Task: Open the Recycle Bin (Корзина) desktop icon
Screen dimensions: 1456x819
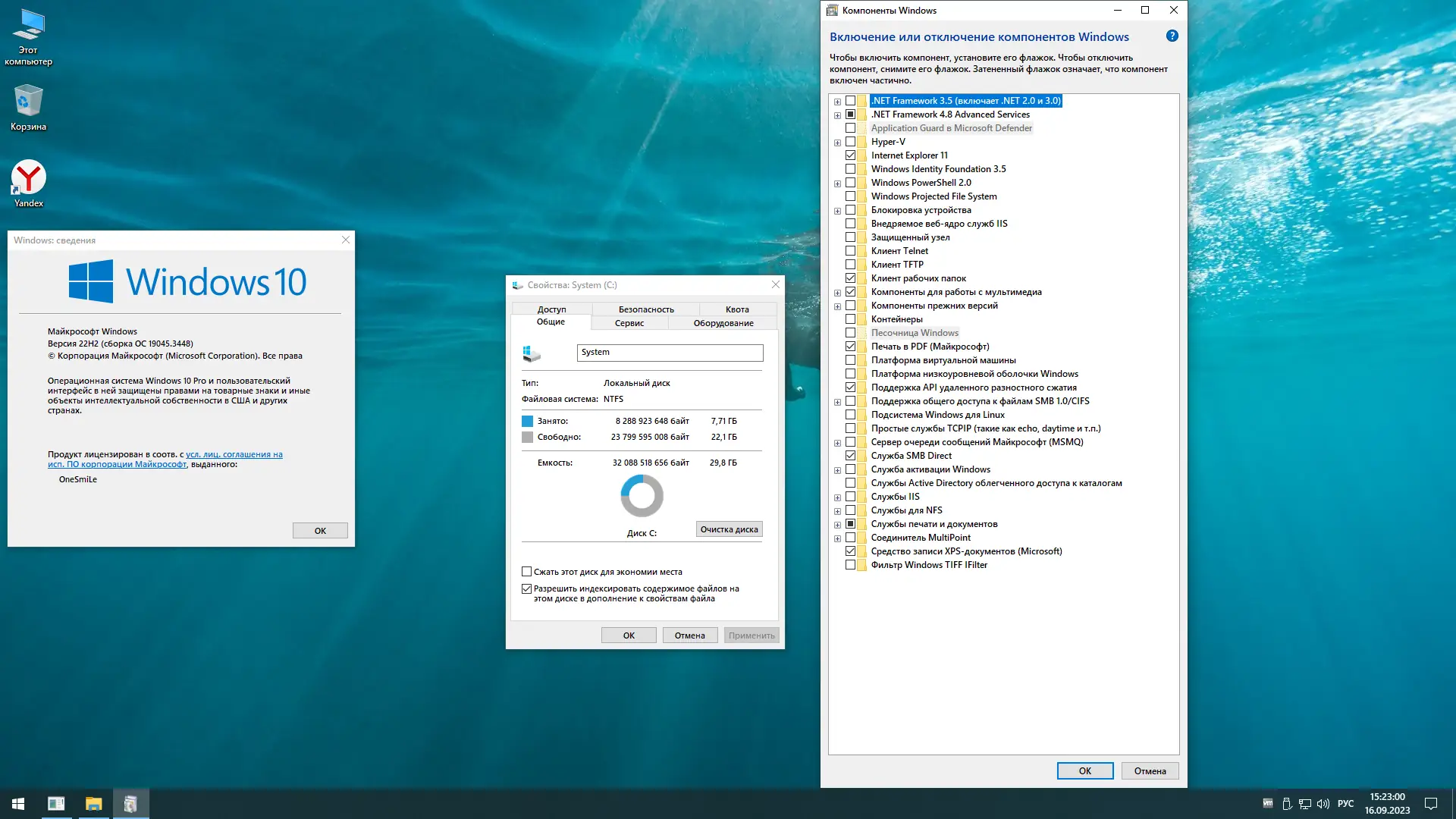Action: click(x=28, y=101)
